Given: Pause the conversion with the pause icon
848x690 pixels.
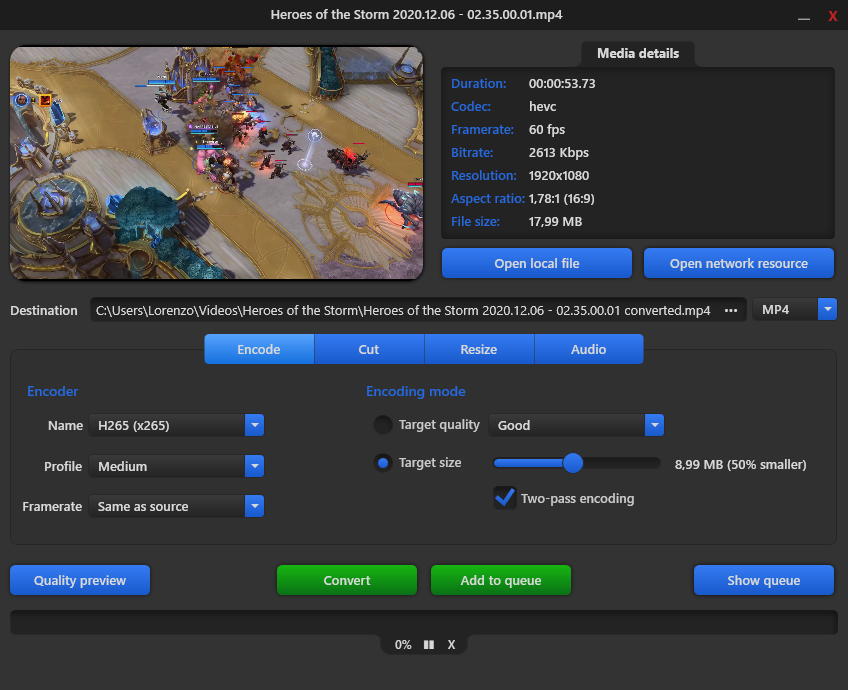Looking at the screenshot, I should pyautogui.click(x=429, y=645).
